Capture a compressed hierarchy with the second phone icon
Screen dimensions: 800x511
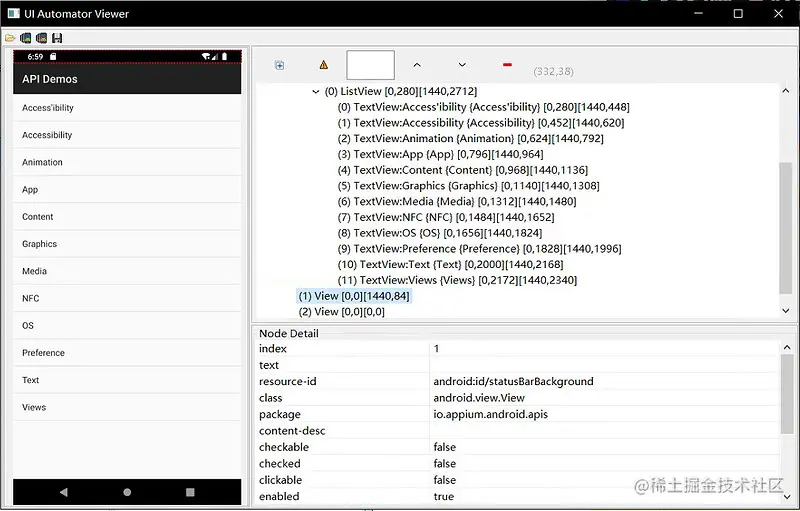coord(41,38)
